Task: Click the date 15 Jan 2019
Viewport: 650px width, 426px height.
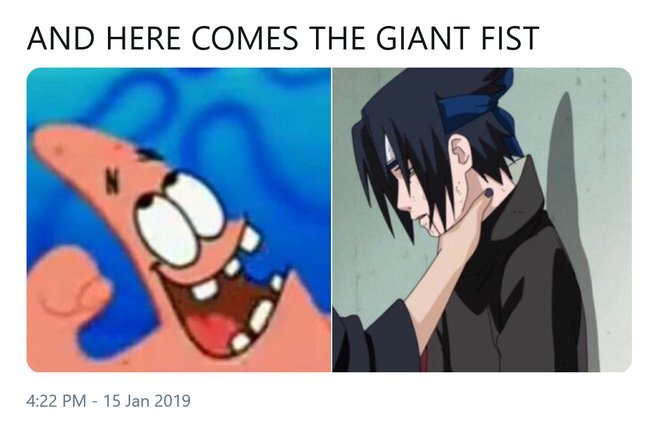Action: pyautogui.click(x=147, y=401)
